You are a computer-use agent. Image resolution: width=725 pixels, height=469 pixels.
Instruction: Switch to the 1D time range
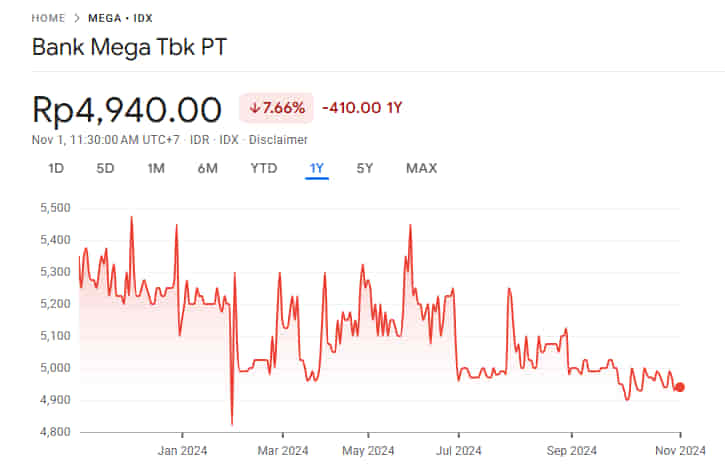(x=56, y=168)
